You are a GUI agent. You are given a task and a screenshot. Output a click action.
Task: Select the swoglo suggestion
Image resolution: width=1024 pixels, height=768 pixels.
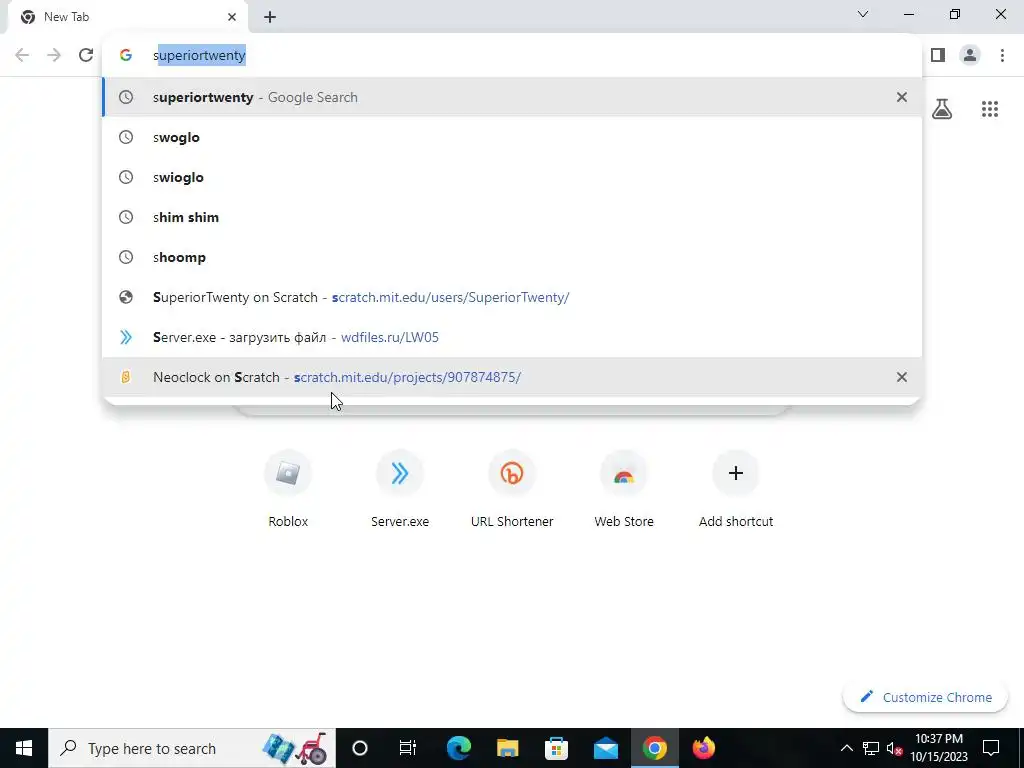click(x=512, y=137)
